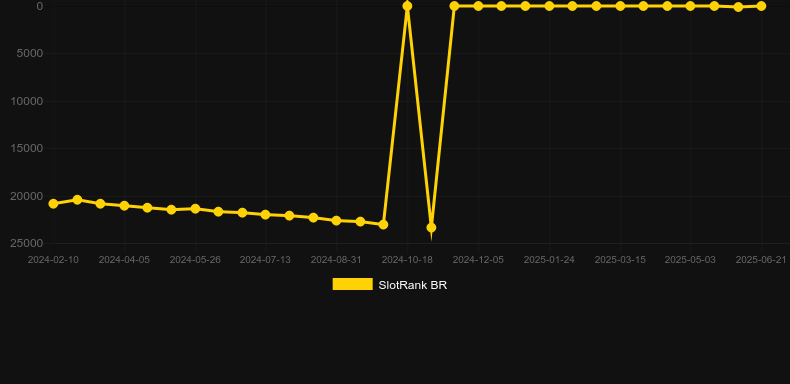Pick the data point at 2025-03-15
This screenshot has width=790, height=384.
click(x=620, y=6)
